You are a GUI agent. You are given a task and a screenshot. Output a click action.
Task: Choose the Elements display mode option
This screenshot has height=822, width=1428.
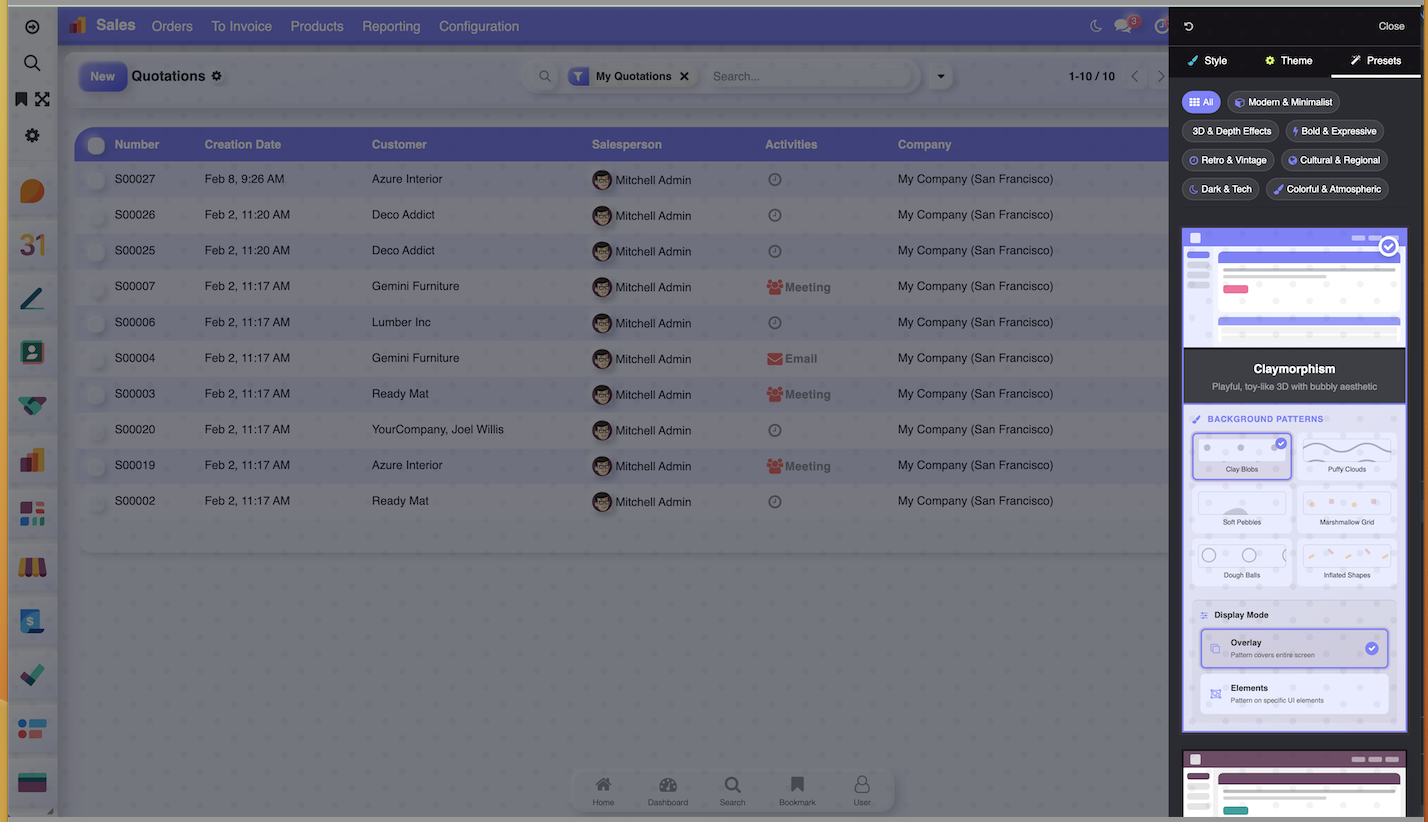(x=1294, y=693)
